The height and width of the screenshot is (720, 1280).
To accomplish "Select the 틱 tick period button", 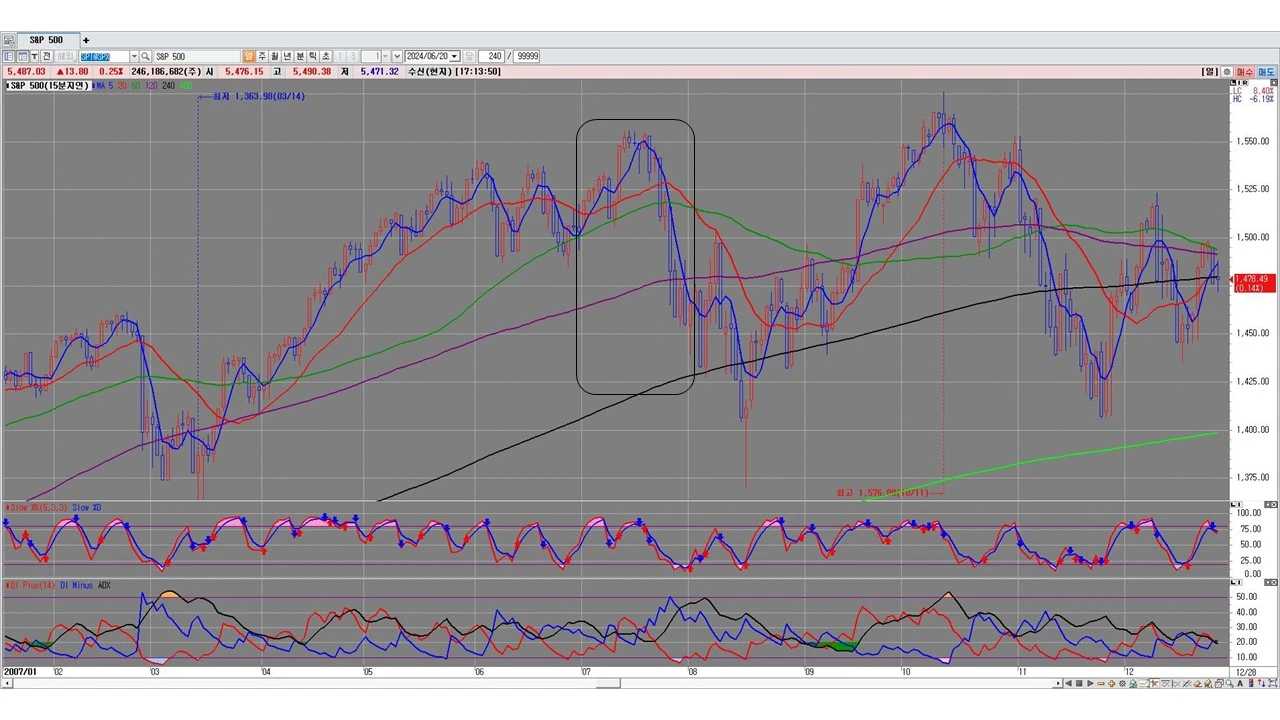I will click(x=314, y=57).
